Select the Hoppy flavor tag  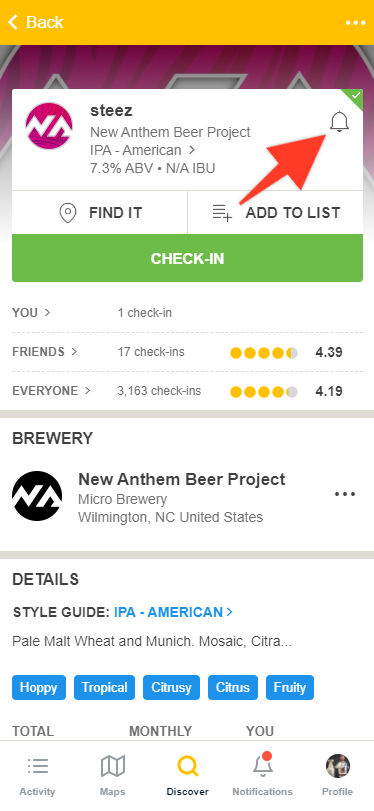coord(39,687)
